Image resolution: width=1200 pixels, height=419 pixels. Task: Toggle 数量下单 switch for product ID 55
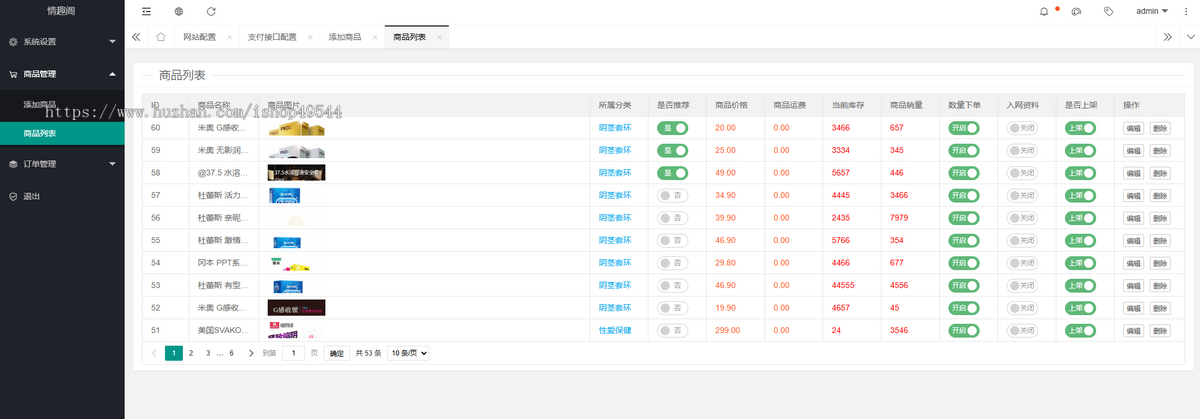(964, 240)
